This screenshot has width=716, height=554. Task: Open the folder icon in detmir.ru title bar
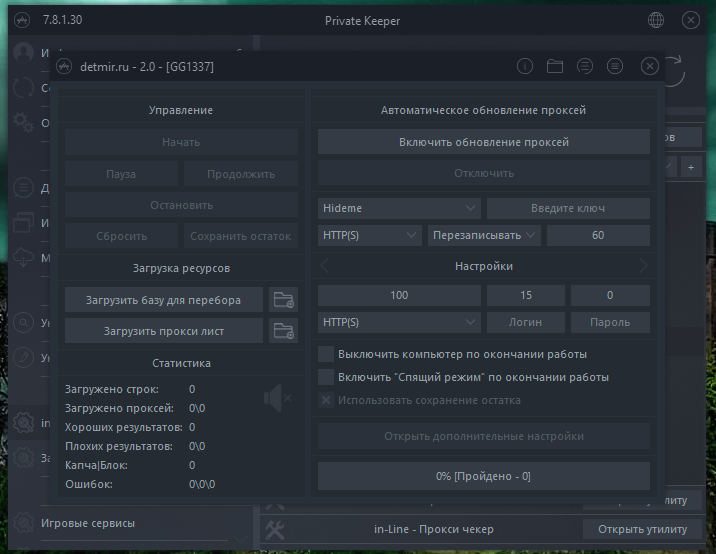555,67
